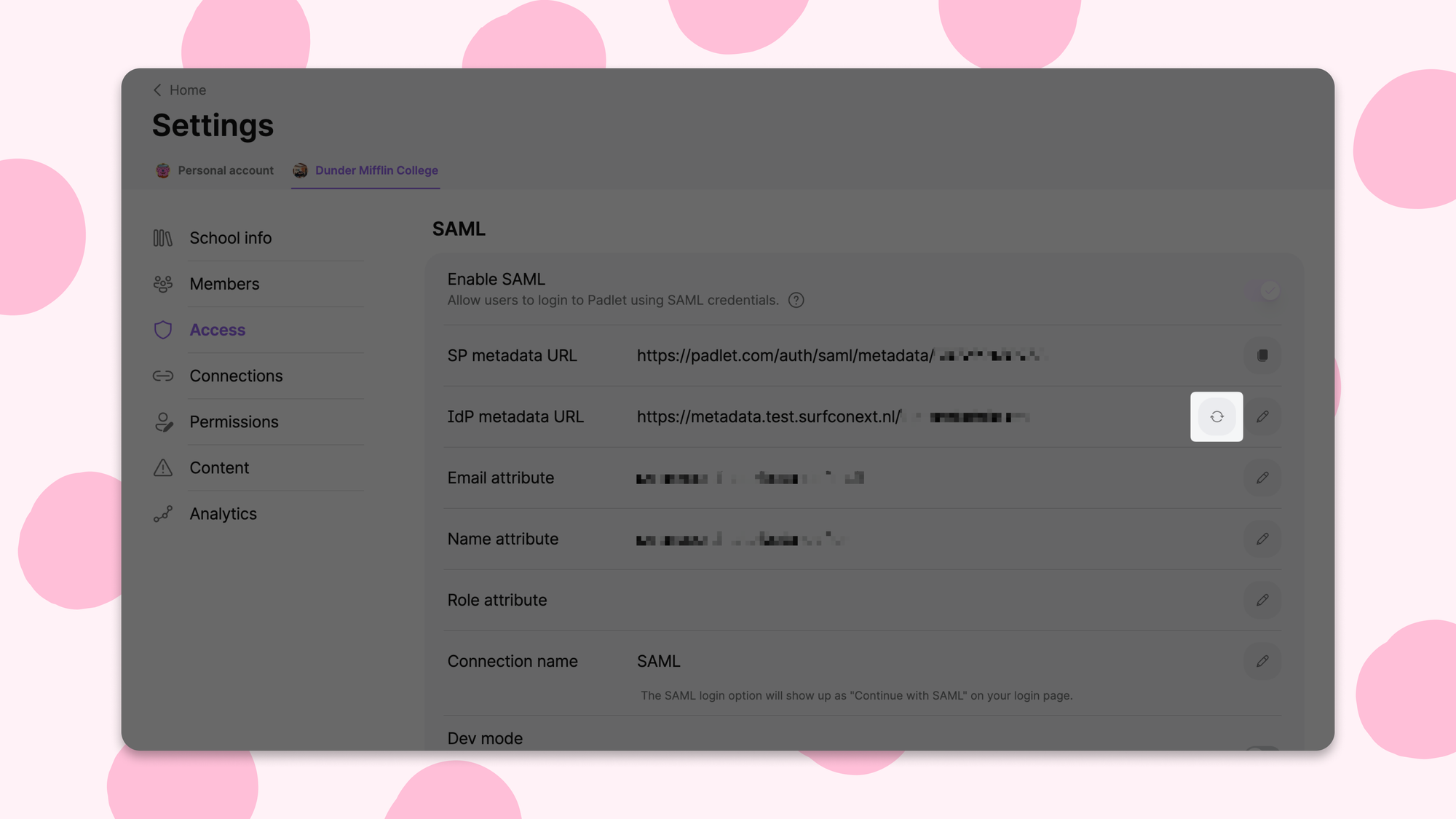
Task: Edit the IdP metadata URL
Action: [x=1263, y=416]
